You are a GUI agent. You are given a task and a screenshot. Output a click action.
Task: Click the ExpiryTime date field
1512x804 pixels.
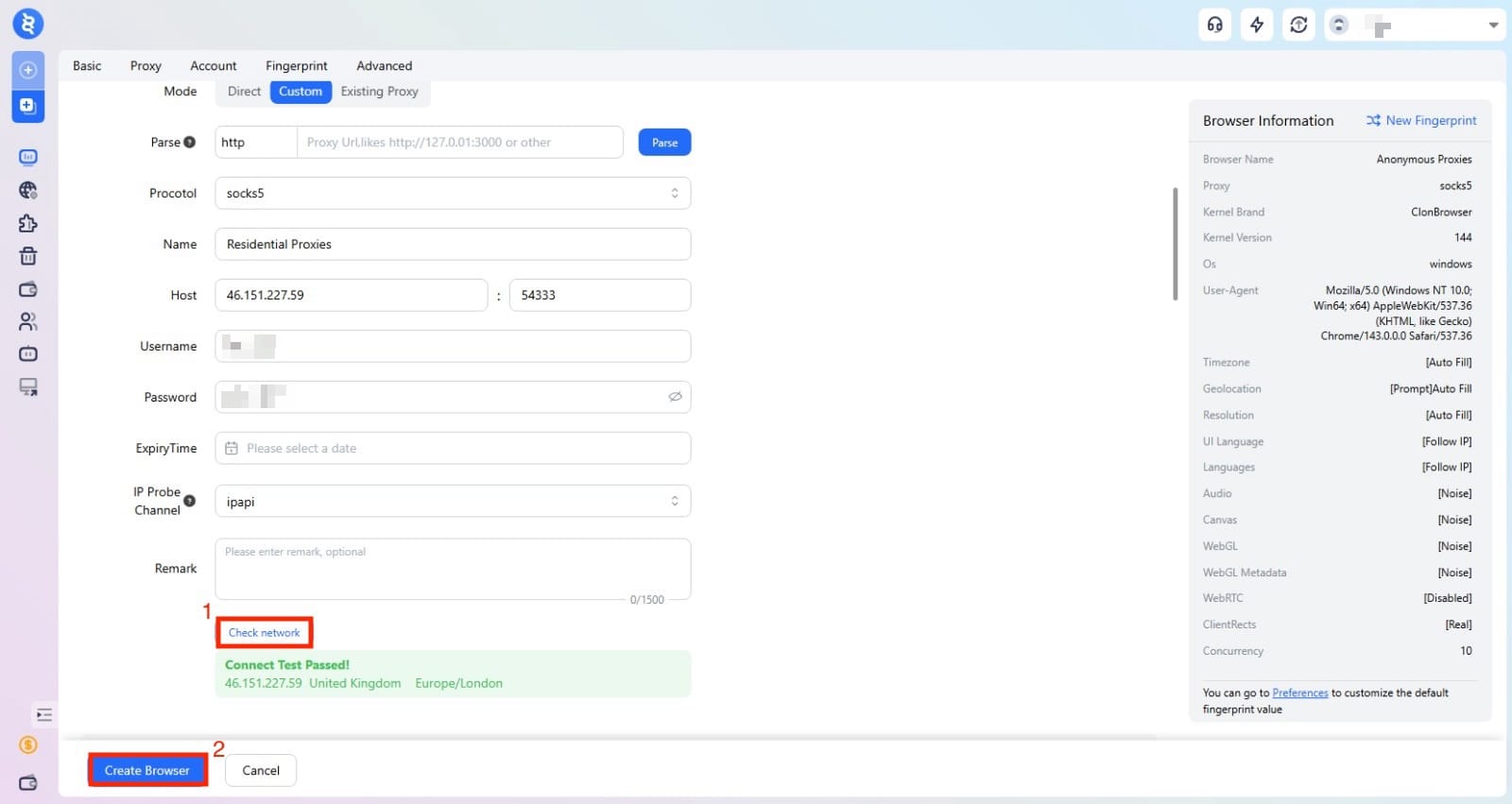coord(453,448)
